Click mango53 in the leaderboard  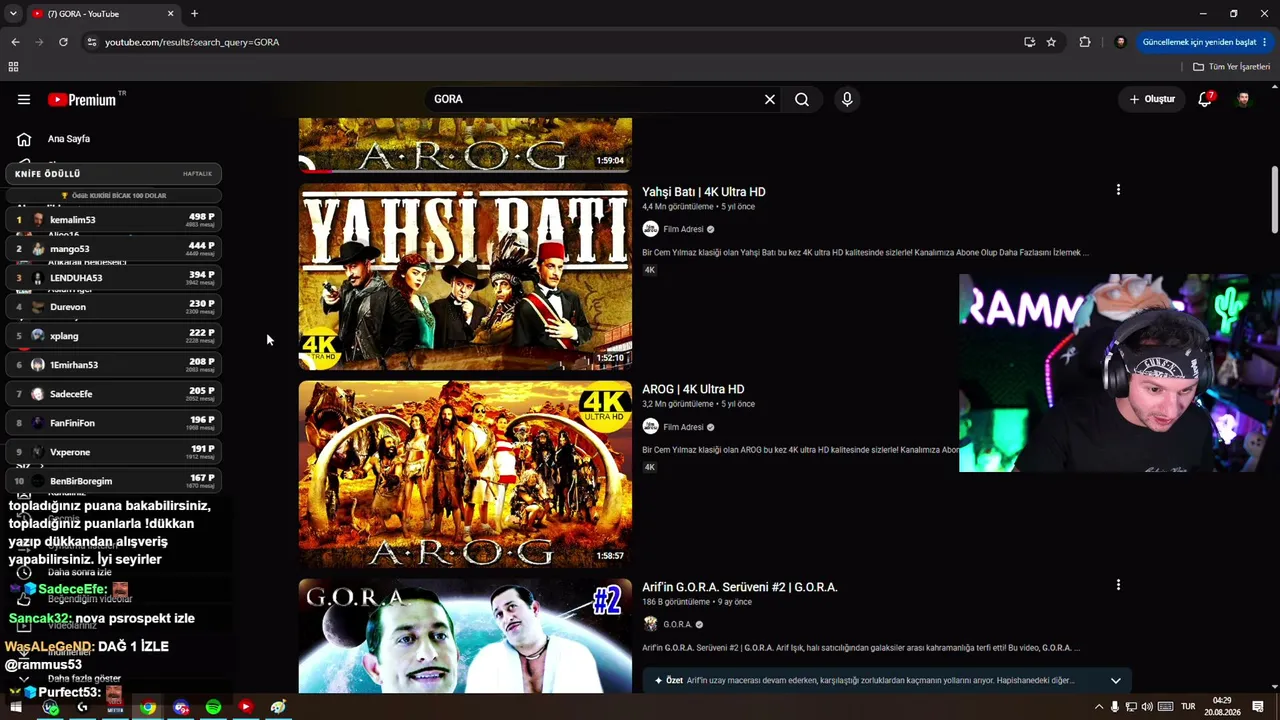(114, 248)
